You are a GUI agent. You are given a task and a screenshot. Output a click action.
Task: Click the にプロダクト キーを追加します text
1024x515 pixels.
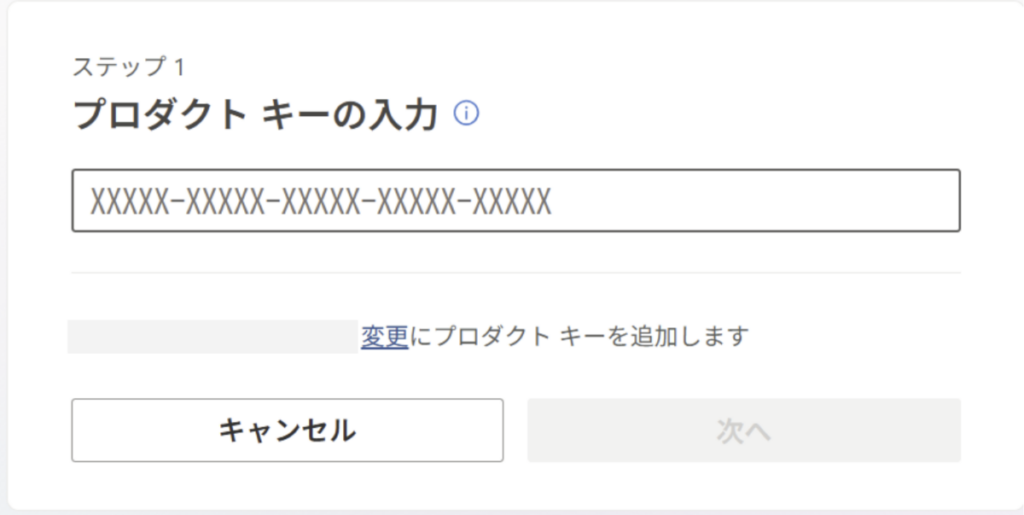[x=579, y=336]
